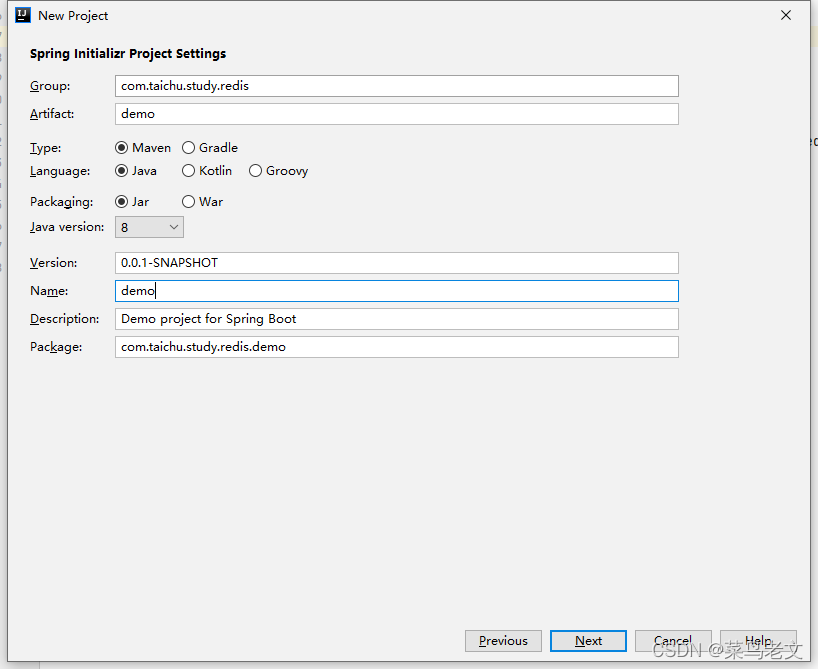Click the Artifact input field
Image resolution: width=818 pixels, height=669 pixels.
[x=396, y=114]
